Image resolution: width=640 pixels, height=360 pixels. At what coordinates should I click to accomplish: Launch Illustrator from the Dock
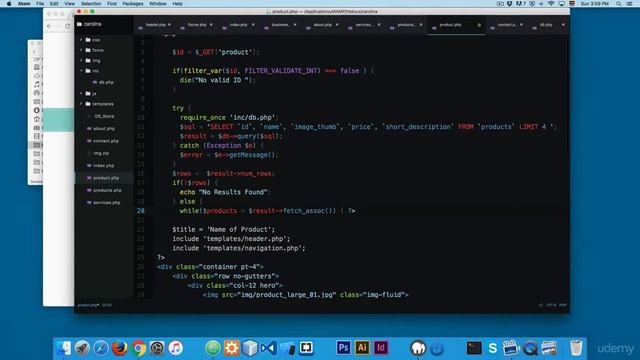click(362, 348)
